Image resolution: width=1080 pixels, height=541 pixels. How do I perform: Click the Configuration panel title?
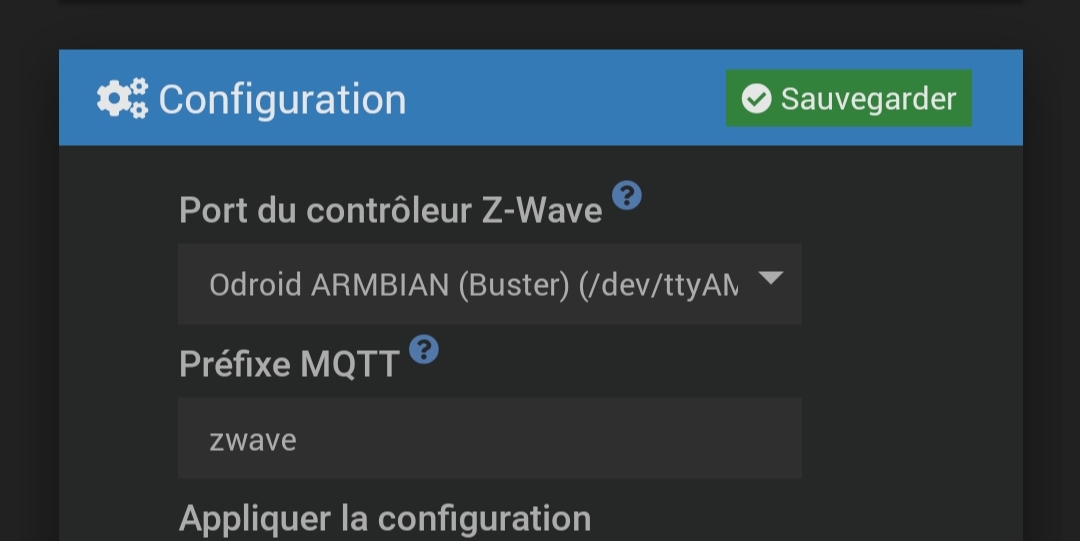point(282,100)
